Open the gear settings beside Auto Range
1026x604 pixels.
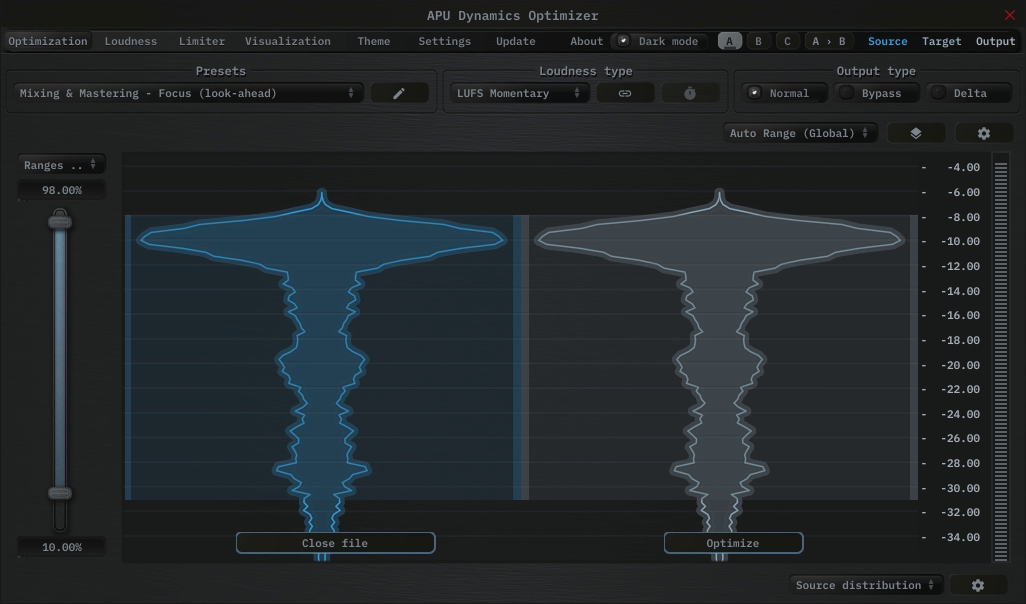[x=983, y=133]
